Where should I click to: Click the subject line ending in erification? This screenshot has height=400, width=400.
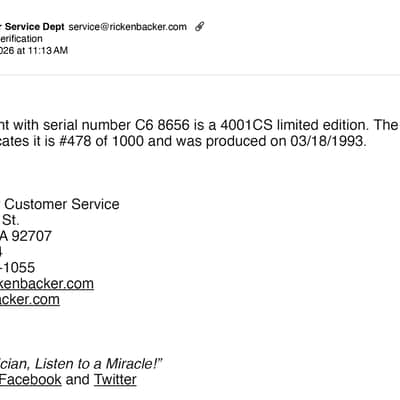point(21,39)
